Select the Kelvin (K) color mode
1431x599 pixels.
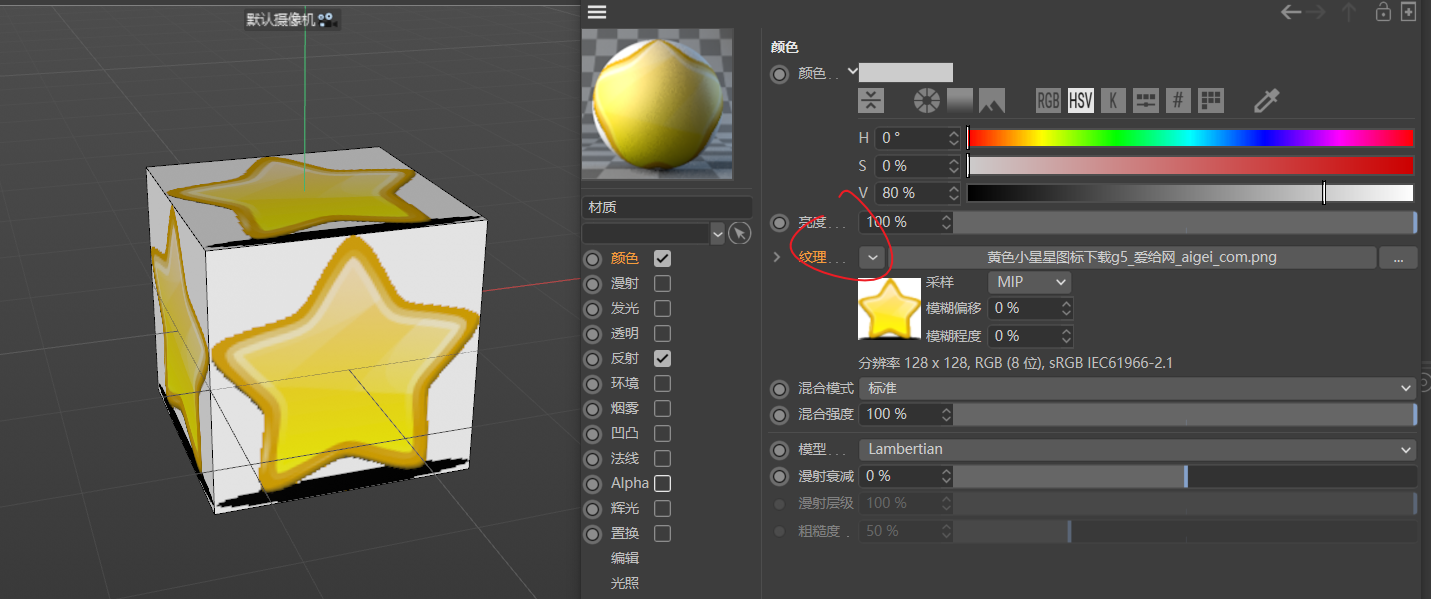pos(1112,100)
